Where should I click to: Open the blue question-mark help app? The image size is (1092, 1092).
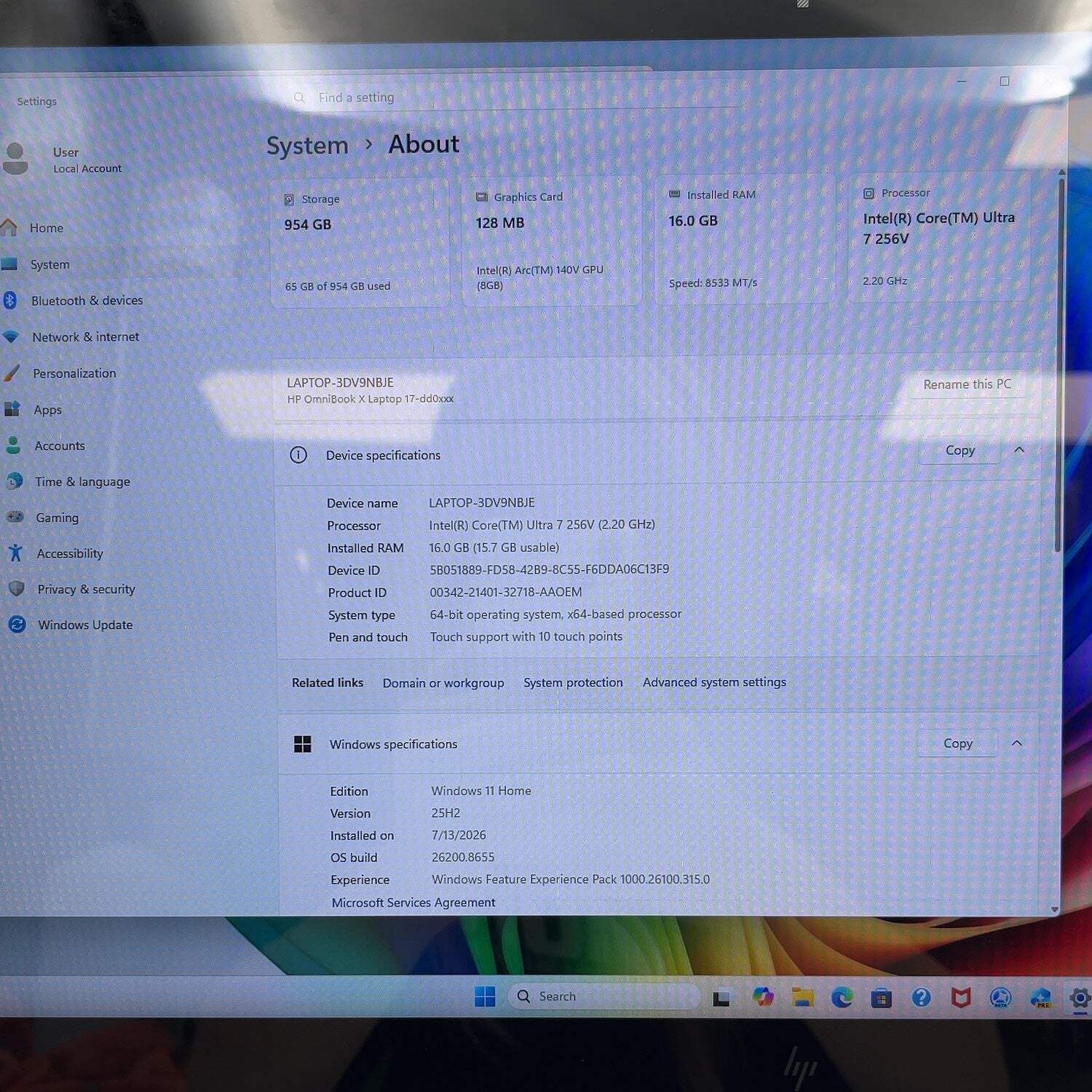click(921, 997)
